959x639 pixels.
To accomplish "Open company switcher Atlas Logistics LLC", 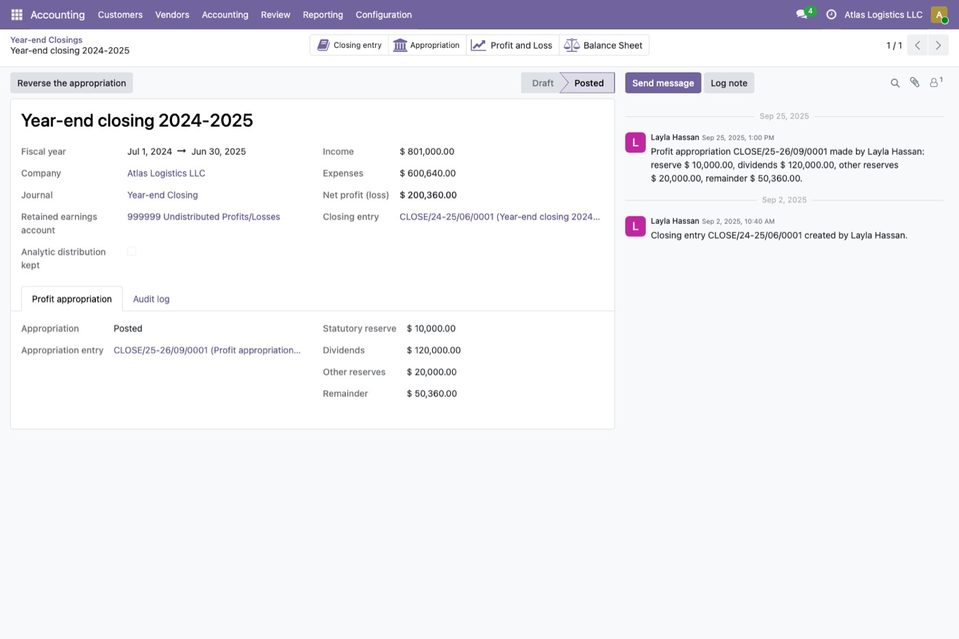I will point(883,15).
